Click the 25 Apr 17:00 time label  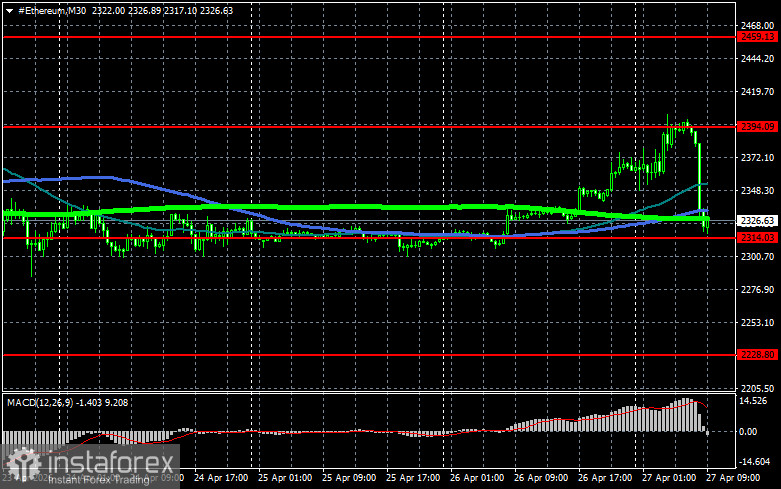point(413,478)
